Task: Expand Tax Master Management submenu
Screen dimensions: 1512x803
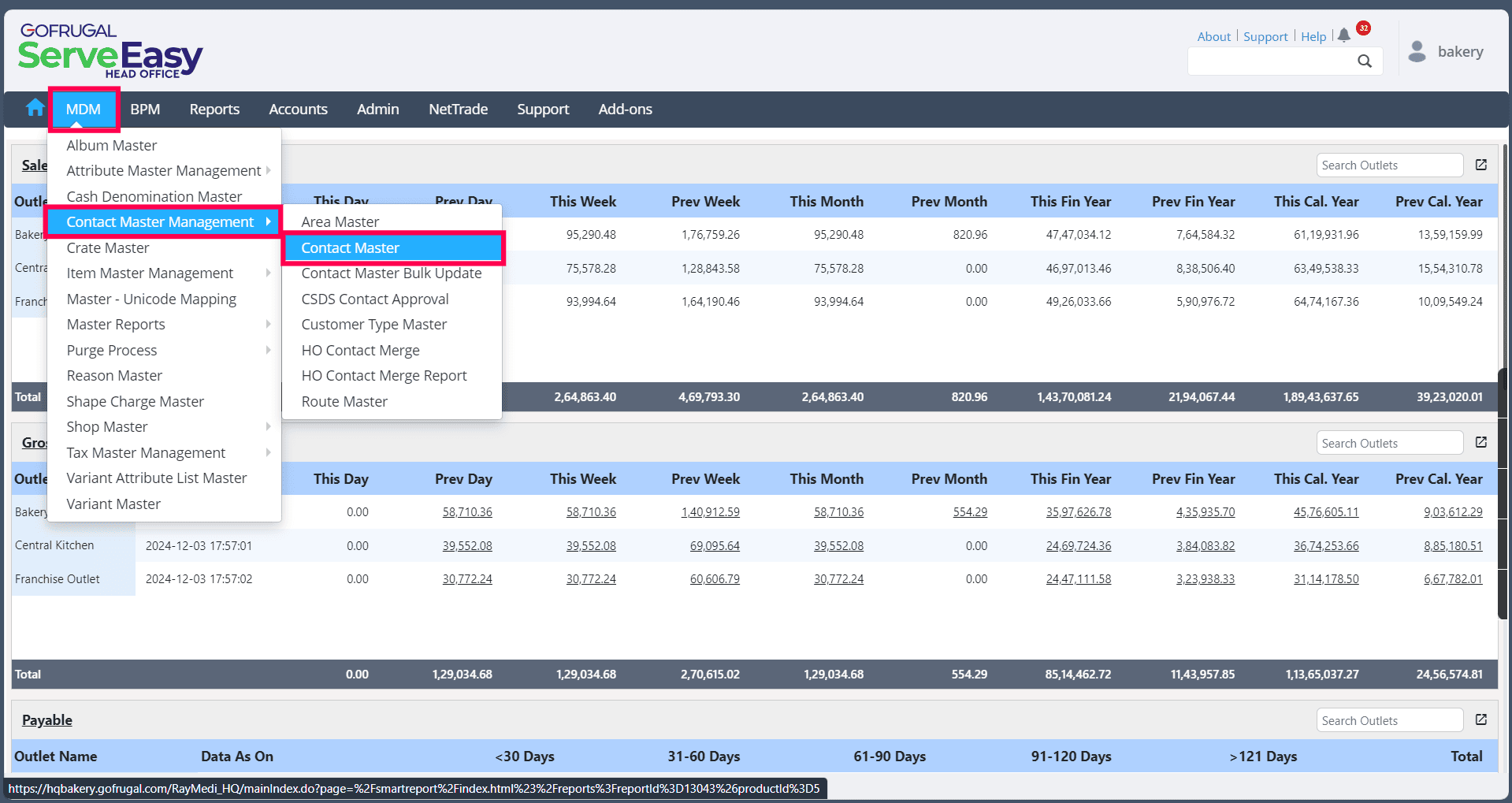Action: [146, 453]
